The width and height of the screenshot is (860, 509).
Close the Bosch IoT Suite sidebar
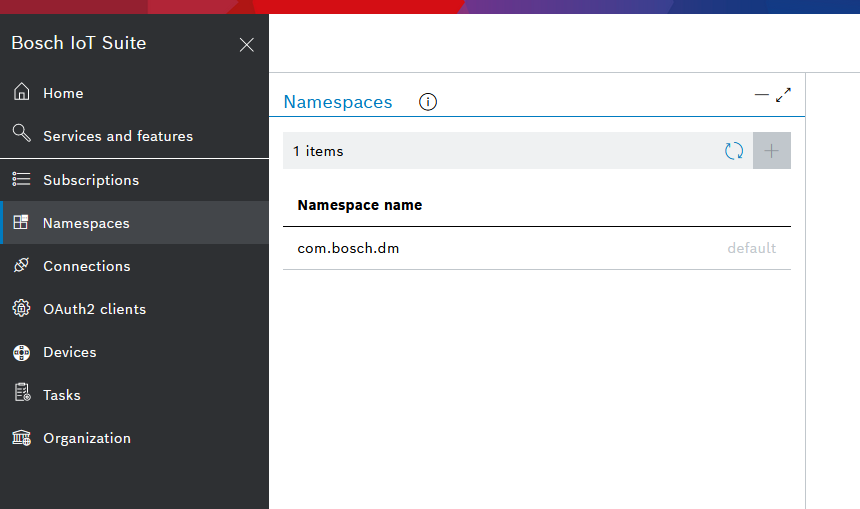(x=247, y=44)
